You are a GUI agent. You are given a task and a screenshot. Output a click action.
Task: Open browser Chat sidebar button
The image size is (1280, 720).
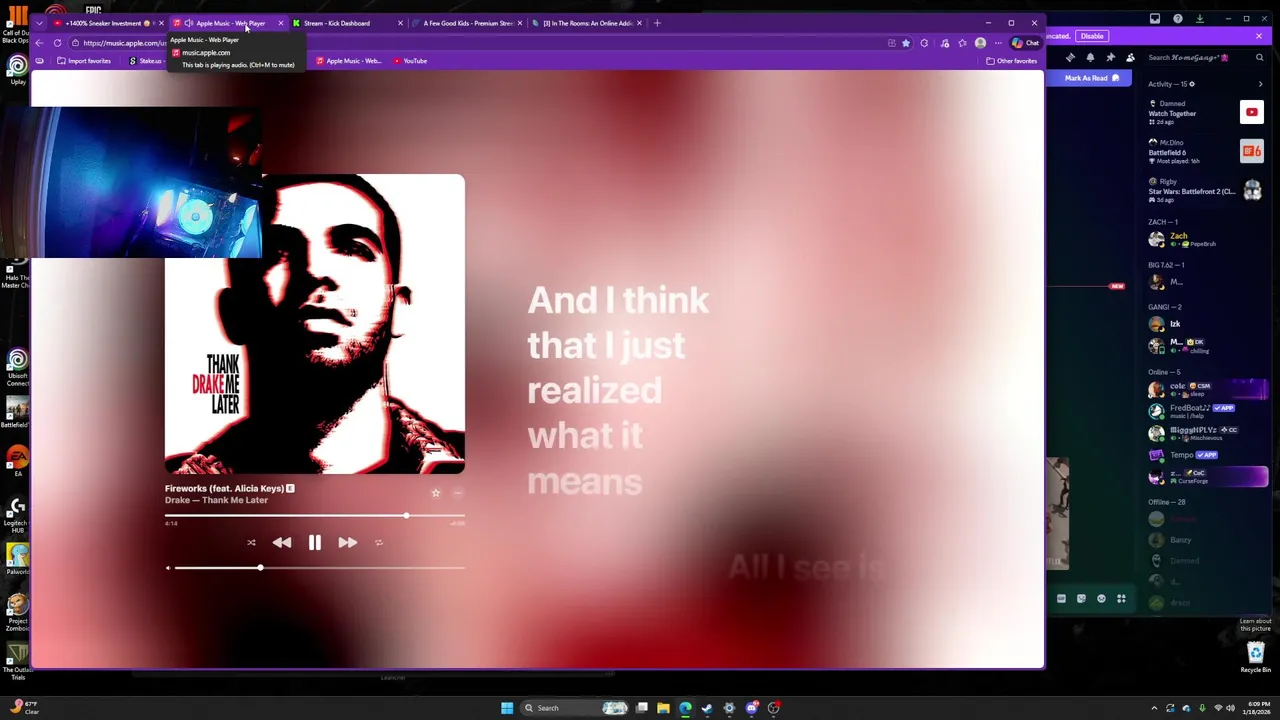coord(1025,43)
